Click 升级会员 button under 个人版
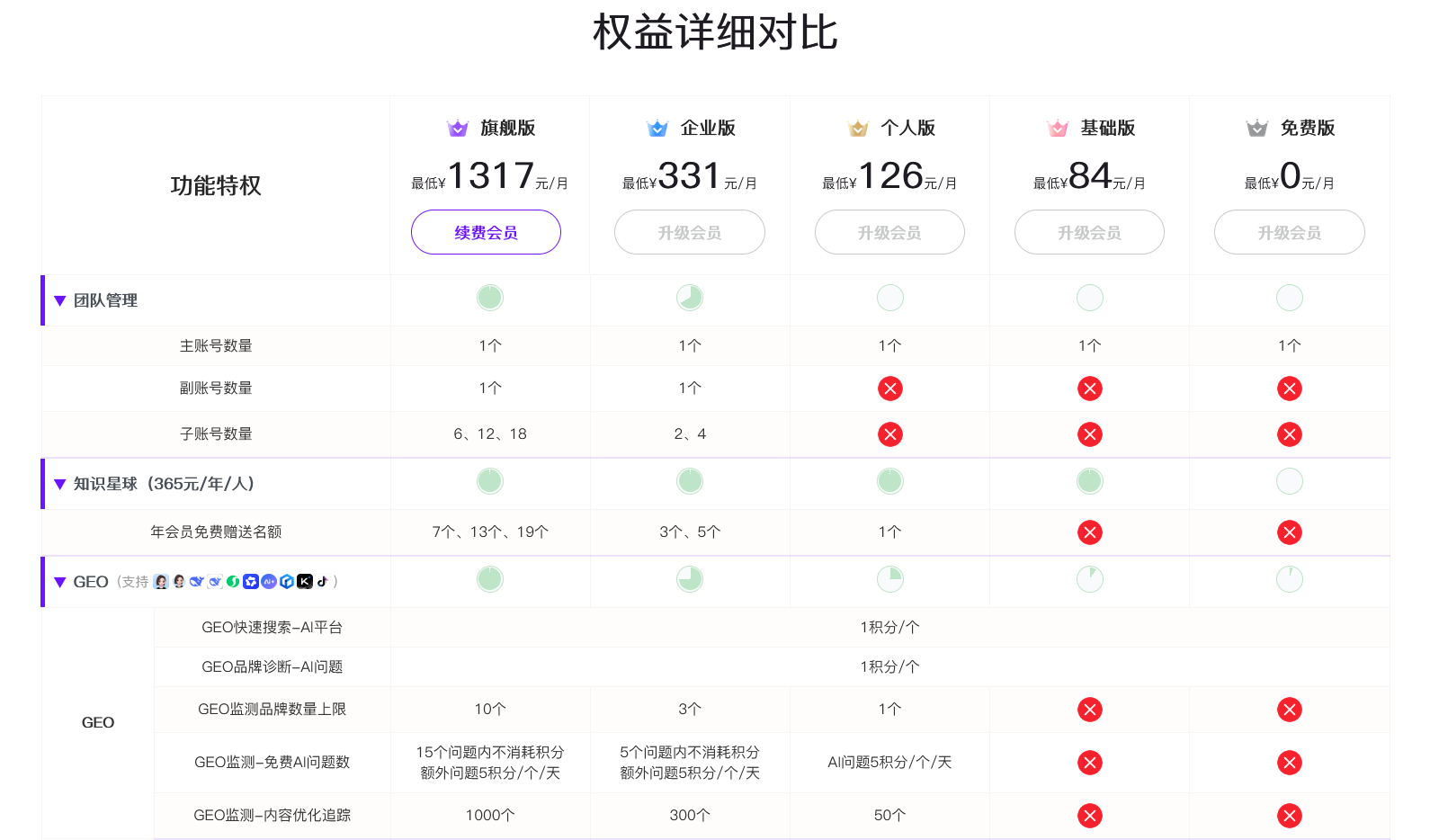The width and height of the screenshot is (1430, 840). 889,232
